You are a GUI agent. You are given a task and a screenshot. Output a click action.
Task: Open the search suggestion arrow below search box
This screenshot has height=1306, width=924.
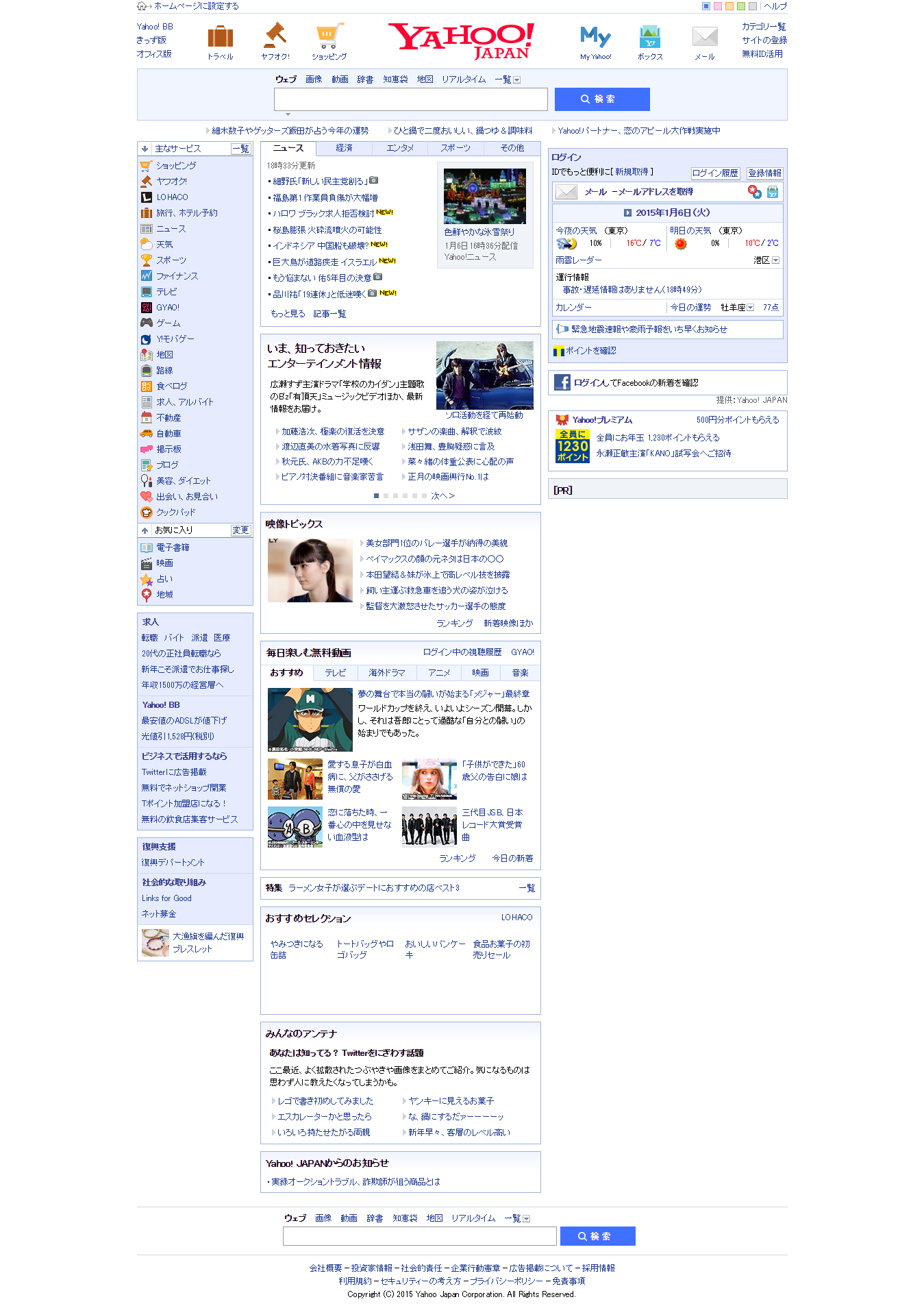(288, 114)
